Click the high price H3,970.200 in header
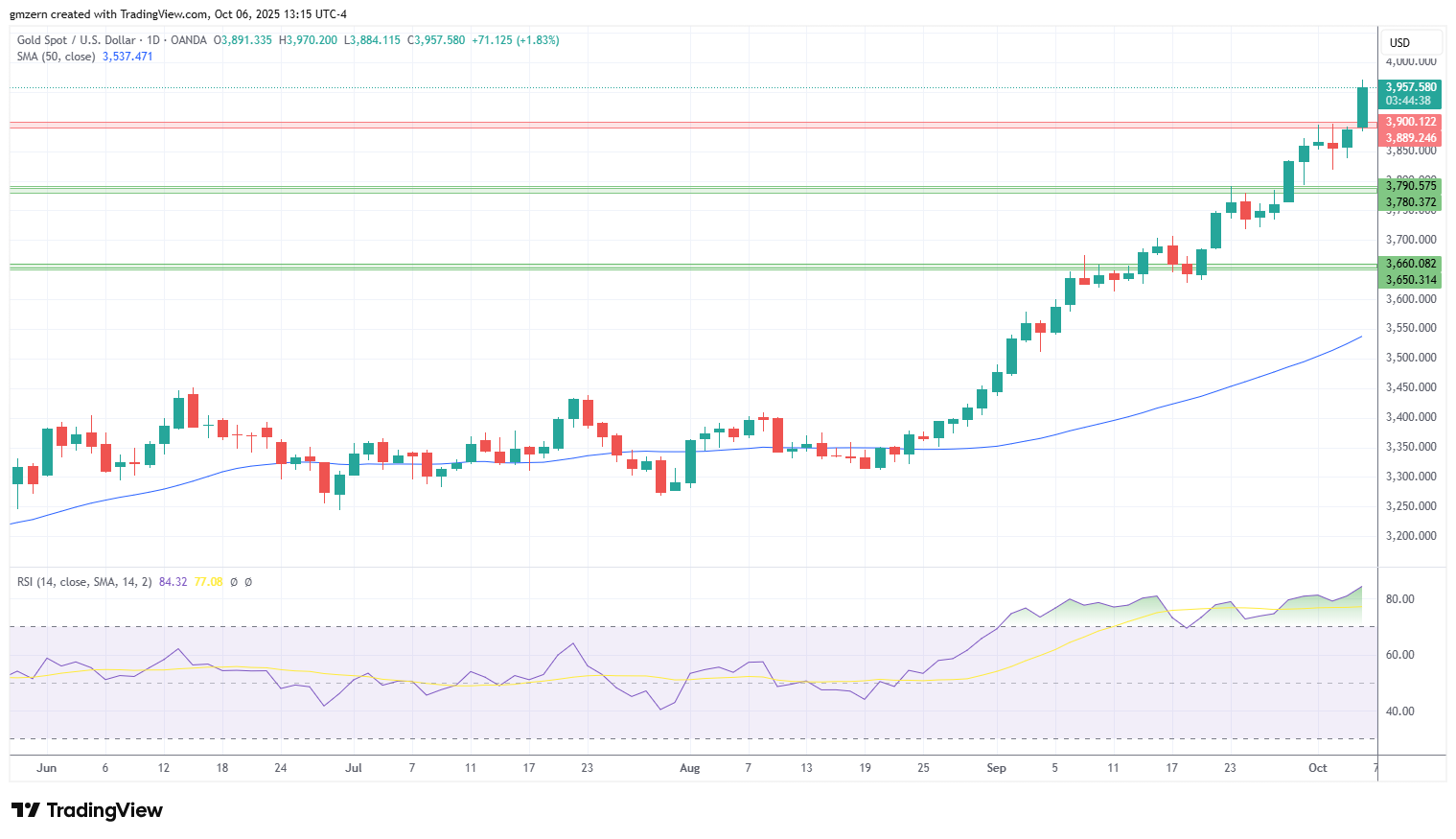This screenshot has height=839, width=1456. (x=308, y=40)
